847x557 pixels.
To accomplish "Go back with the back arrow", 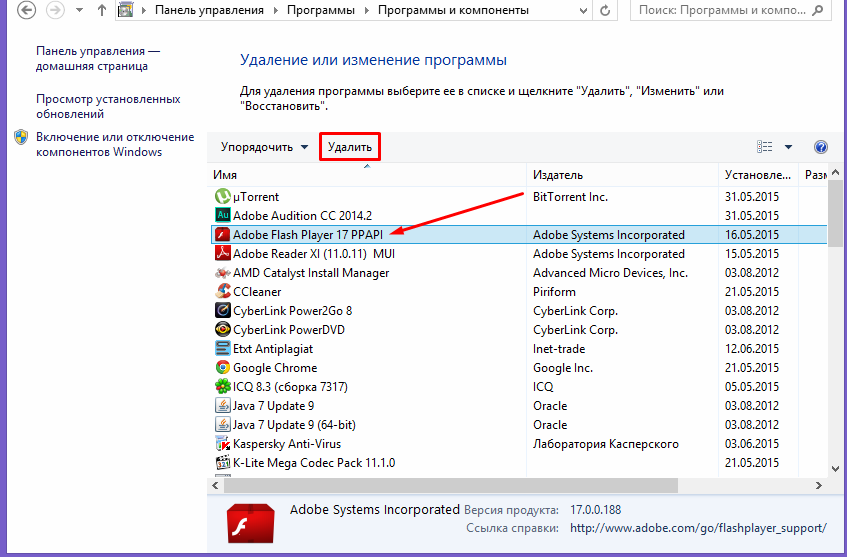I will pyautogui.click(x=26, y=10).
